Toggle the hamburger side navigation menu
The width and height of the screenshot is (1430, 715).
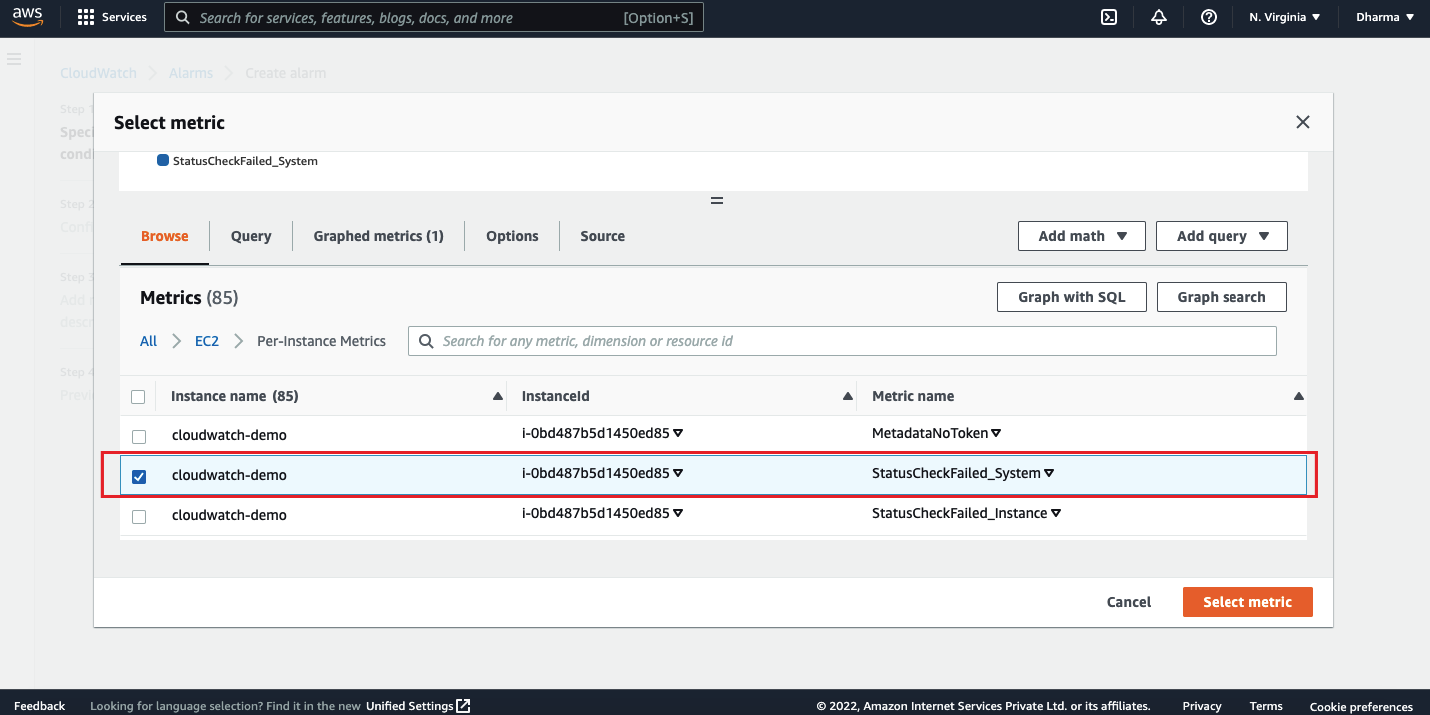(x=14, y=60)
